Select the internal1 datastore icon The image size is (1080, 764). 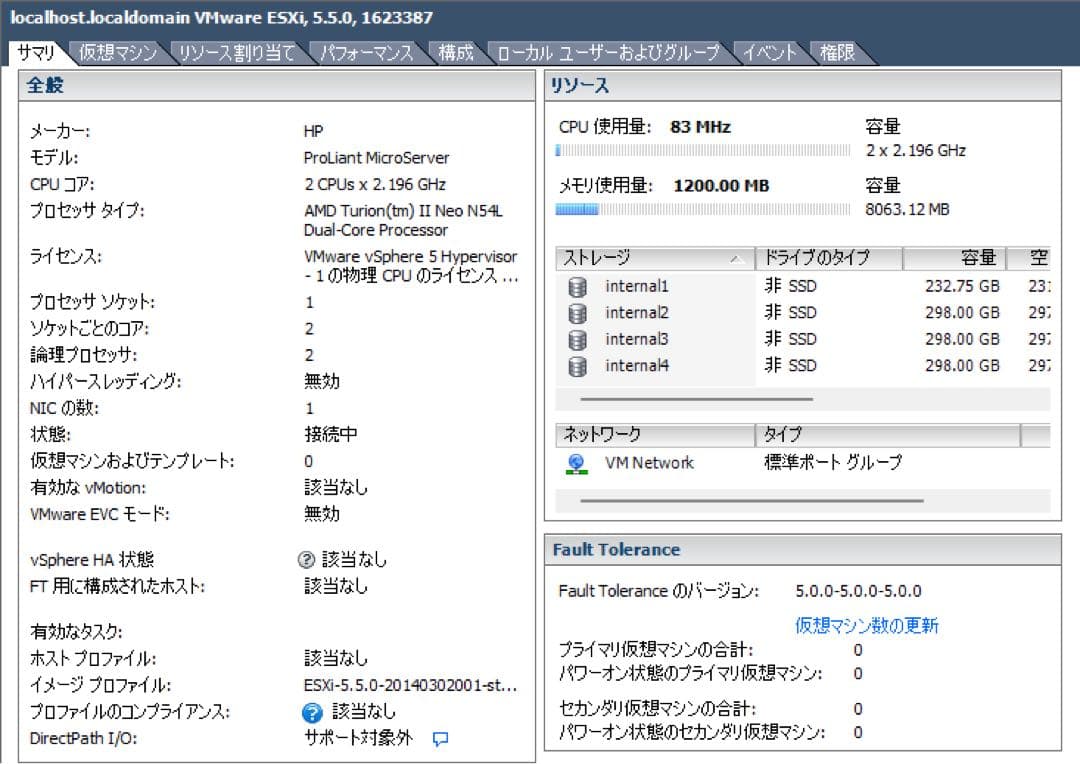[x=579, y=289]
